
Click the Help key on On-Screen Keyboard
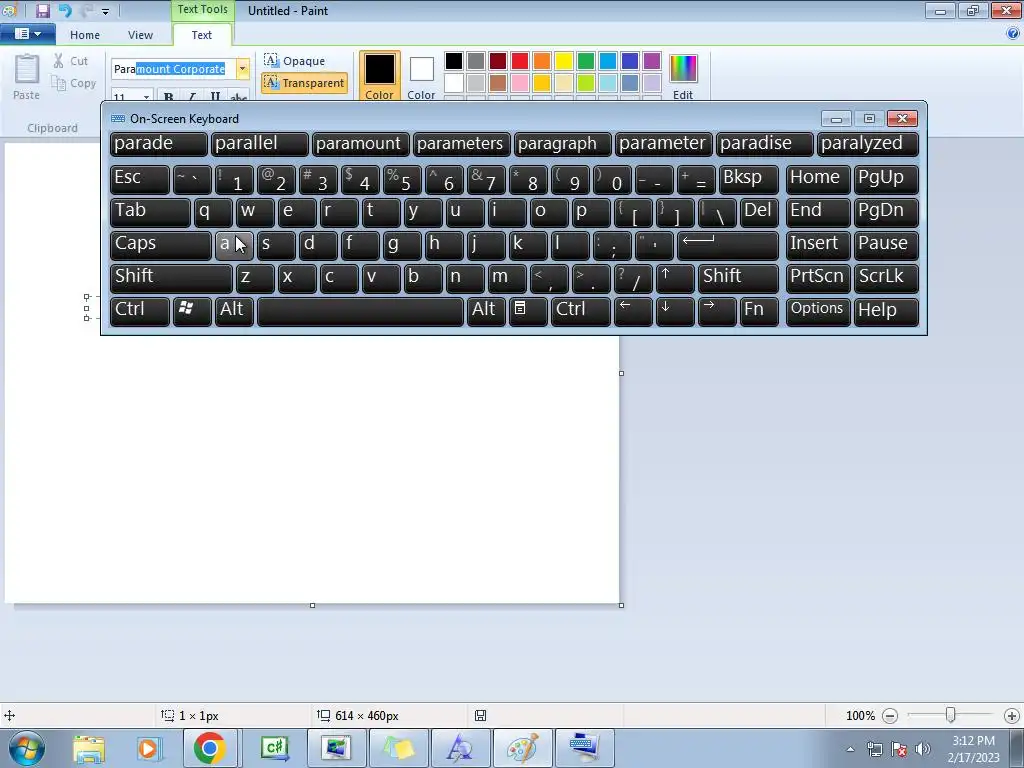(886, 311)
